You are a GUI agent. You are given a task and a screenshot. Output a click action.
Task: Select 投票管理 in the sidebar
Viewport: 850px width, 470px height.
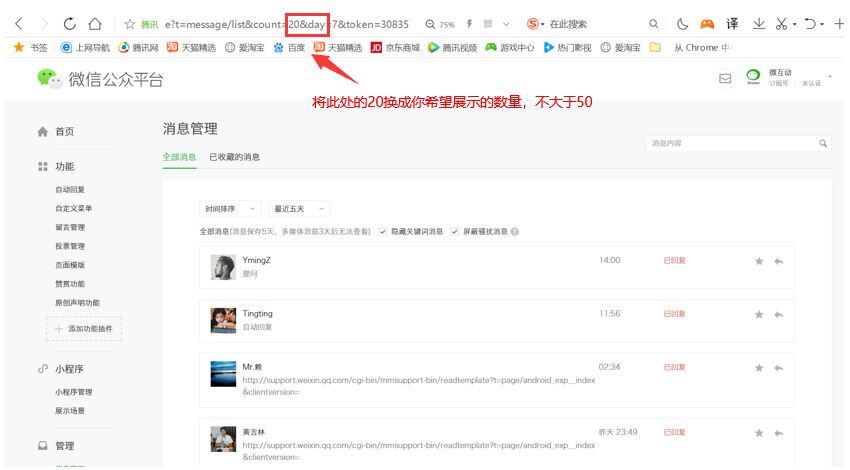70,246
